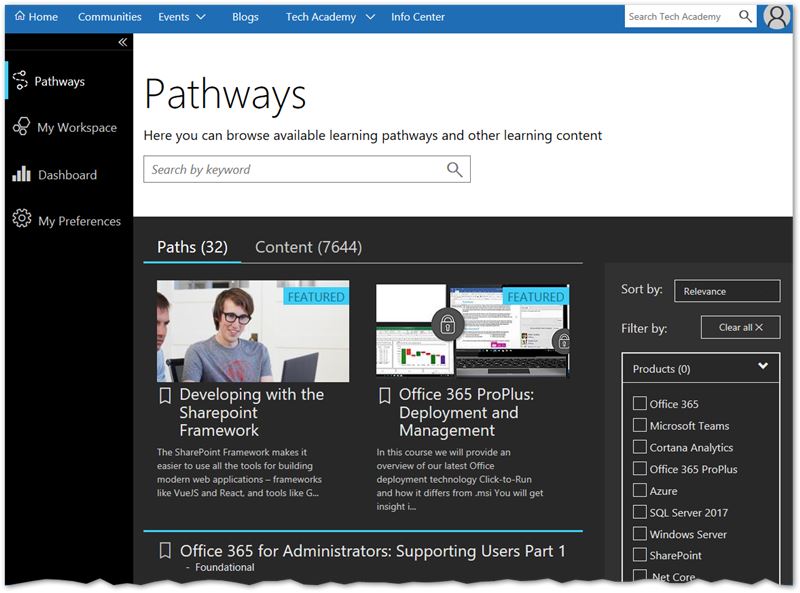Check the SQL Server 2017 filter
Viewport: 800px width, 593px height.
pos(639,512)
